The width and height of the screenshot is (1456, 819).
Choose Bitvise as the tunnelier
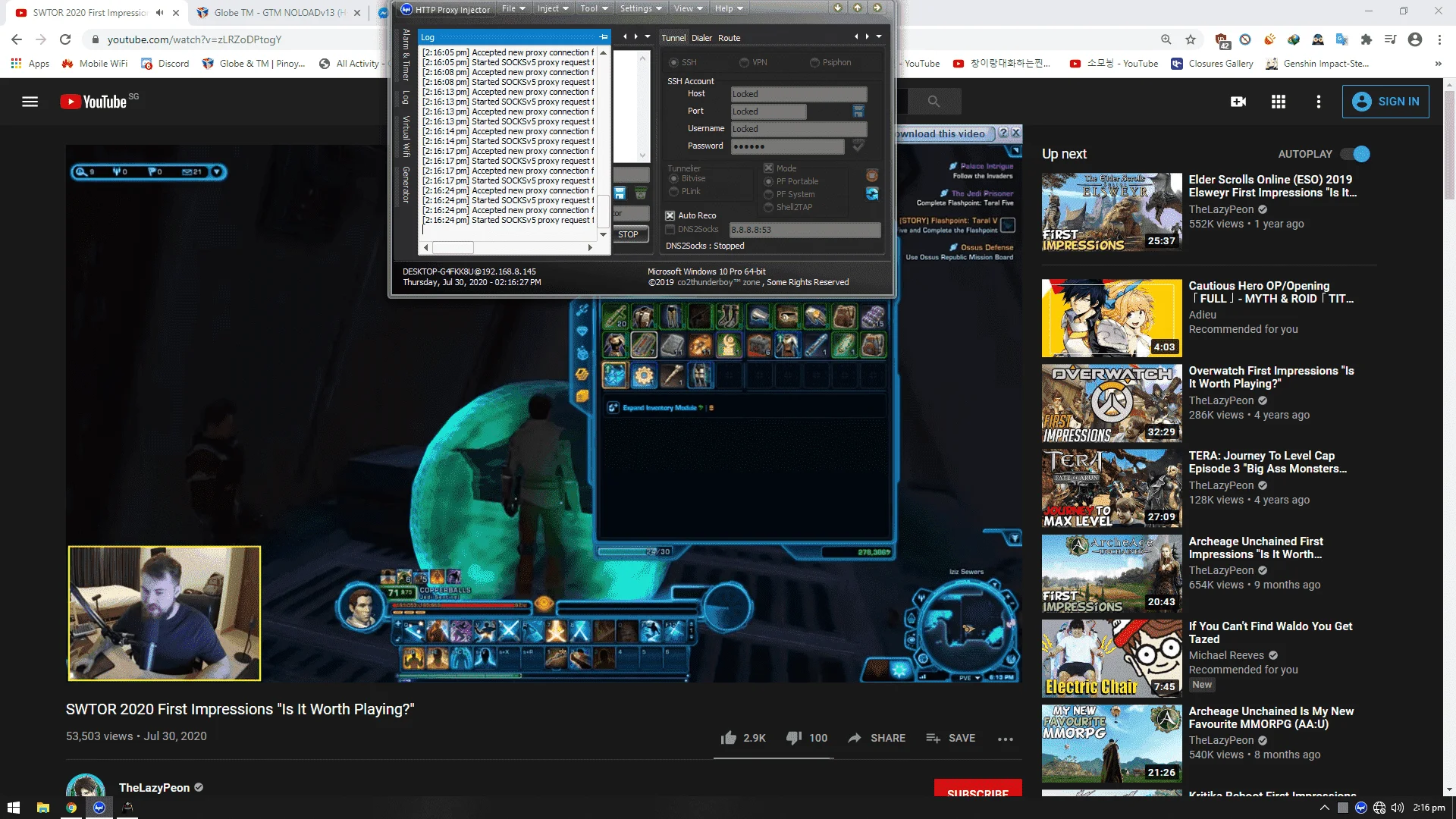(x=688, y=179)
